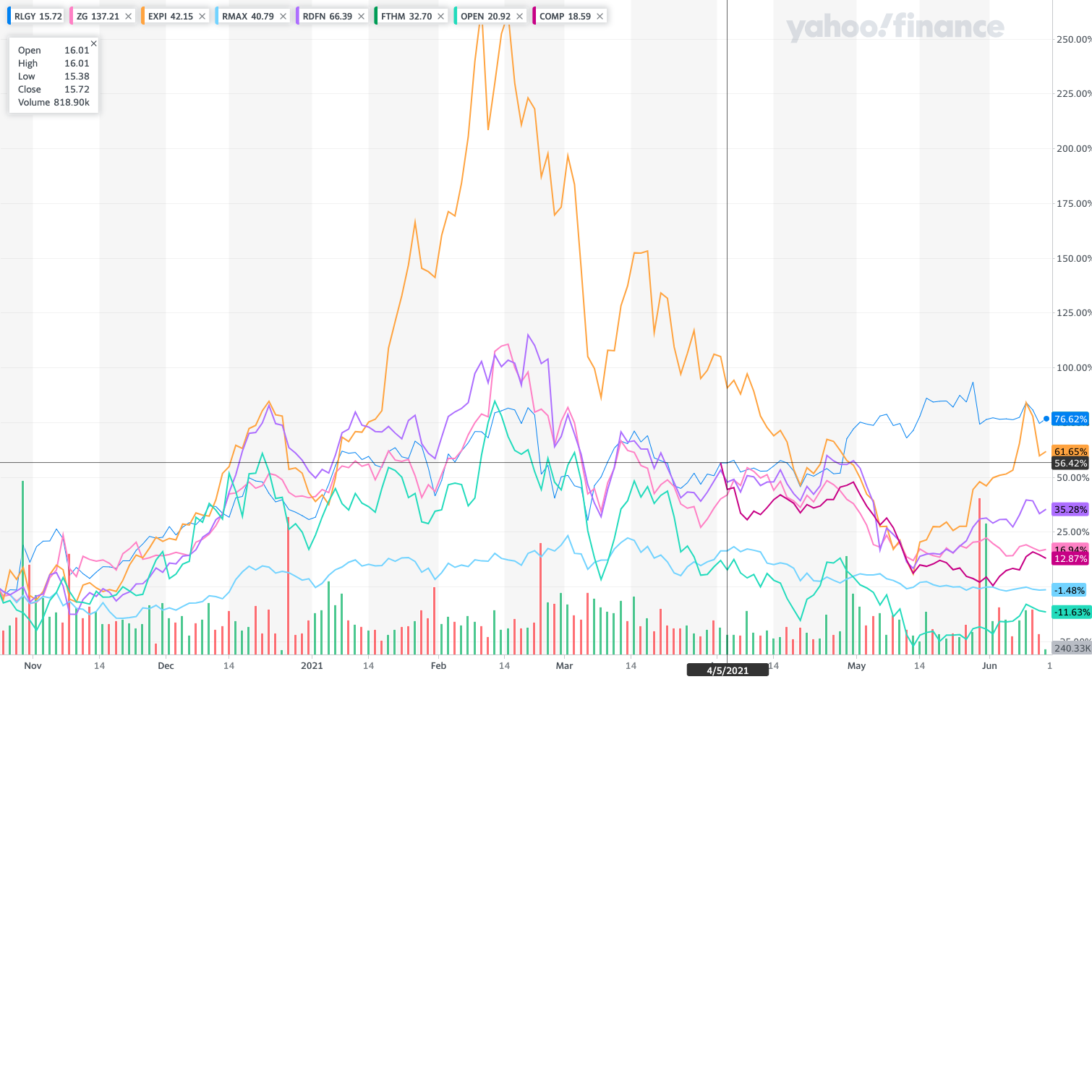Image resolution: width=1092 pixels, height=1092 pixels.
Task: Click the 250.00% y-axis label
Action: [1074, 39]
